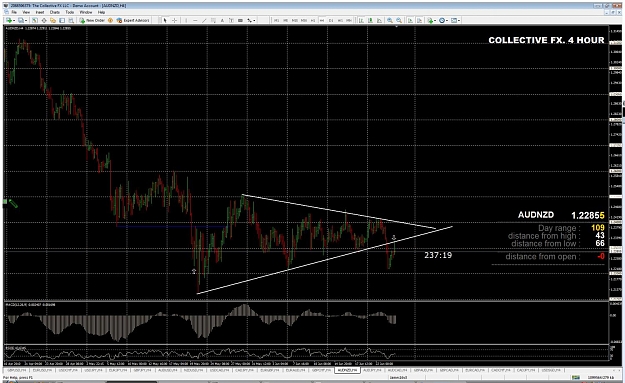Click the distance from high value 43
625x383 pixels.
(x=600, y=236)
